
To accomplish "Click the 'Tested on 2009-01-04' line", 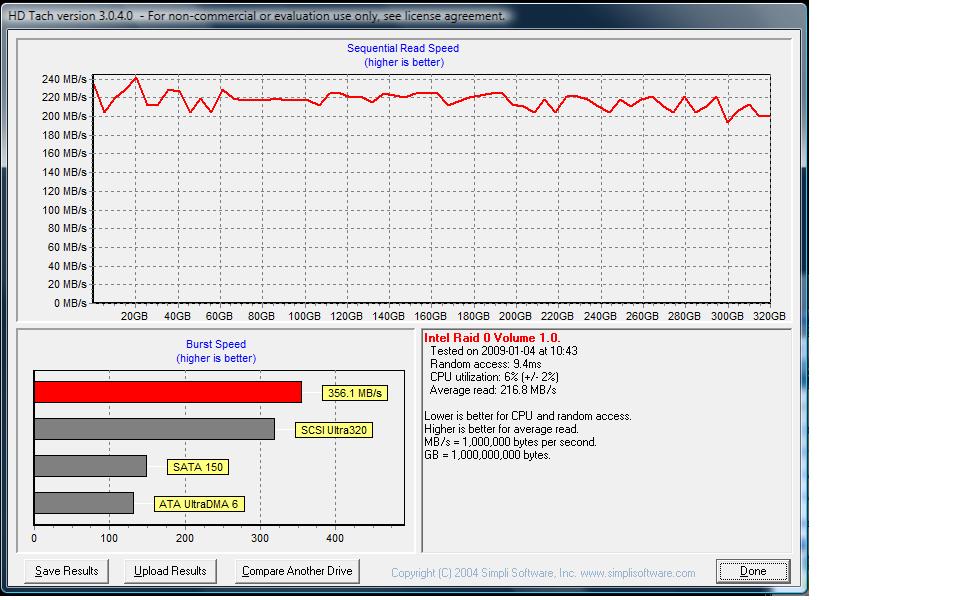I will tap(503, 351).
